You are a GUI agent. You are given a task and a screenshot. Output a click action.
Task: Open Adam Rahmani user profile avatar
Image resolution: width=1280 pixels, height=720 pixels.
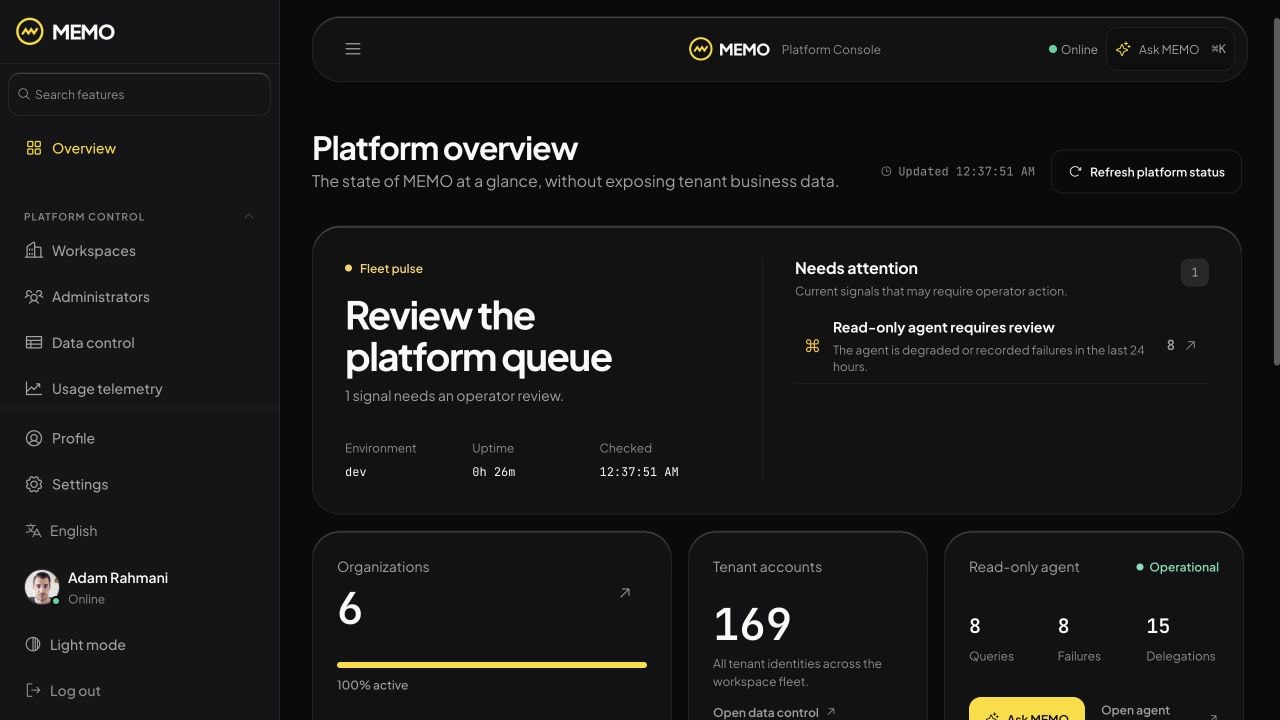click(x=42, y=587)
